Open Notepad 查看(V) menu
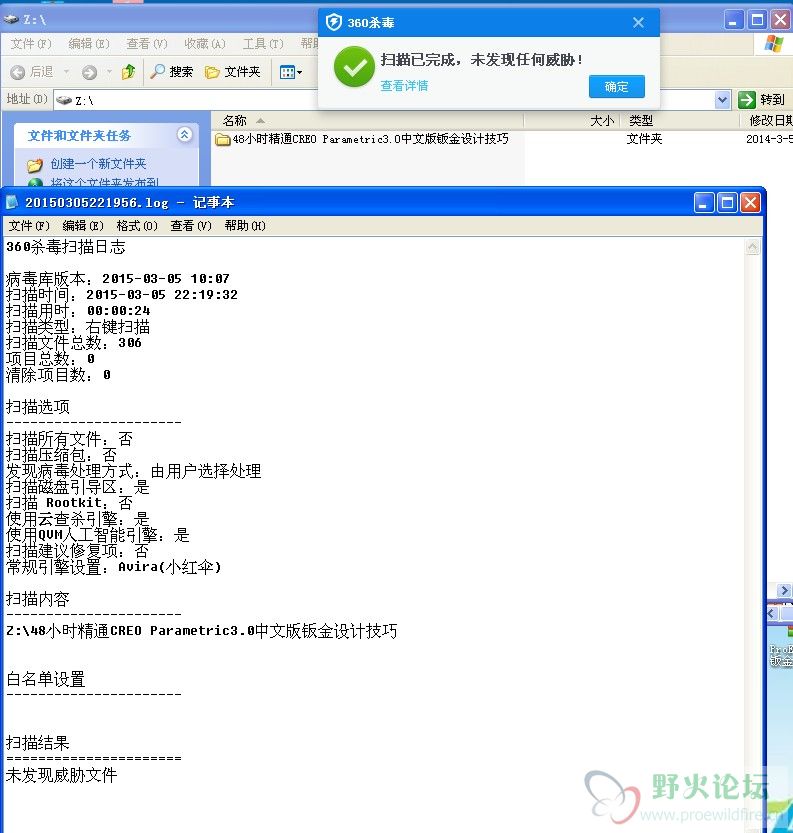Screen dimensions: 793x833 (x=191, y=226)
